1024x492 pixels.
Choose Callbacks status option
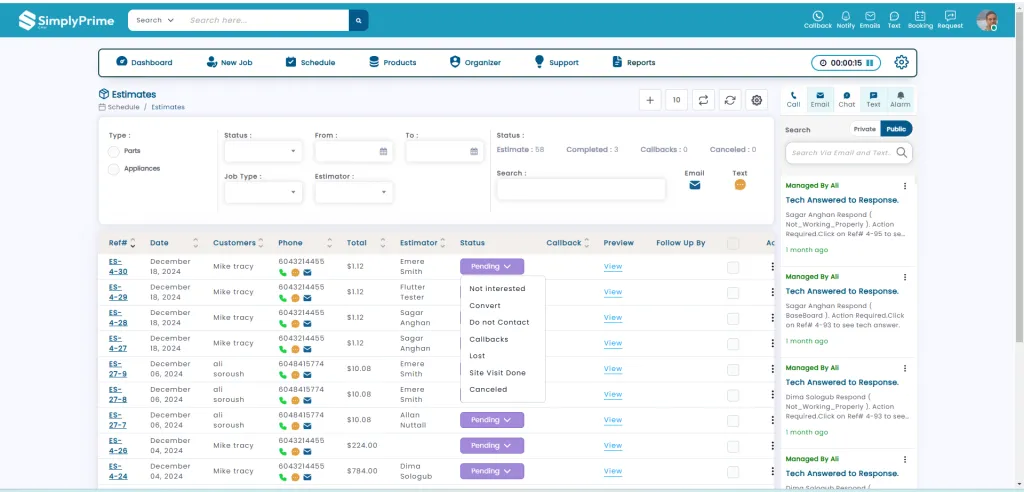488,340
